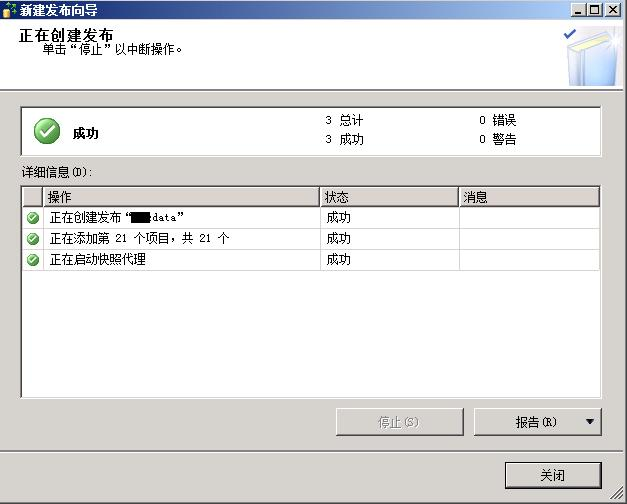Viewport: 627px width, 504px height.
Task: Select the 正在启动快照代理 row
Action: (311, 260)
